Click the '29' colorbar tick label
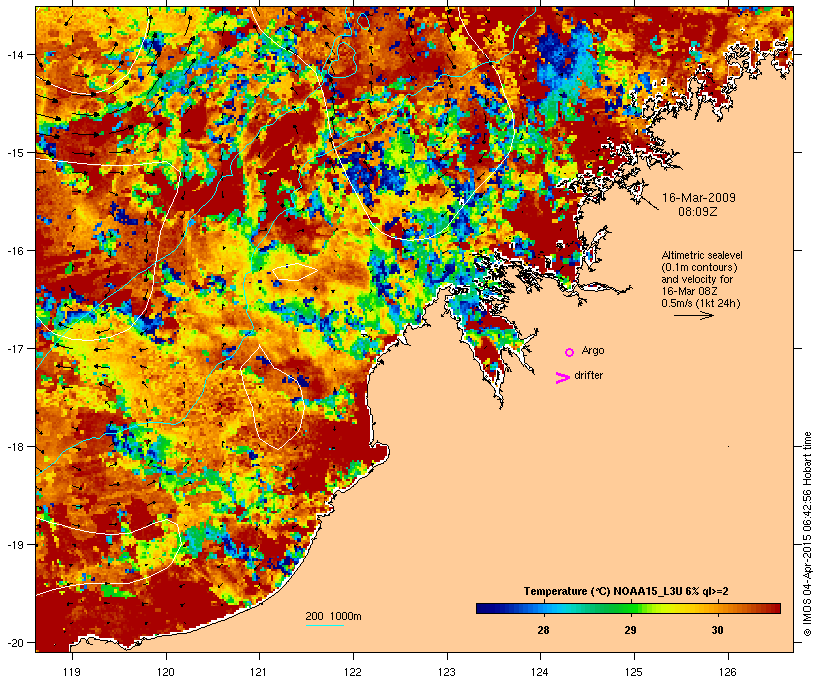Viewport: 820px width, 680px height. click(630, 630)
